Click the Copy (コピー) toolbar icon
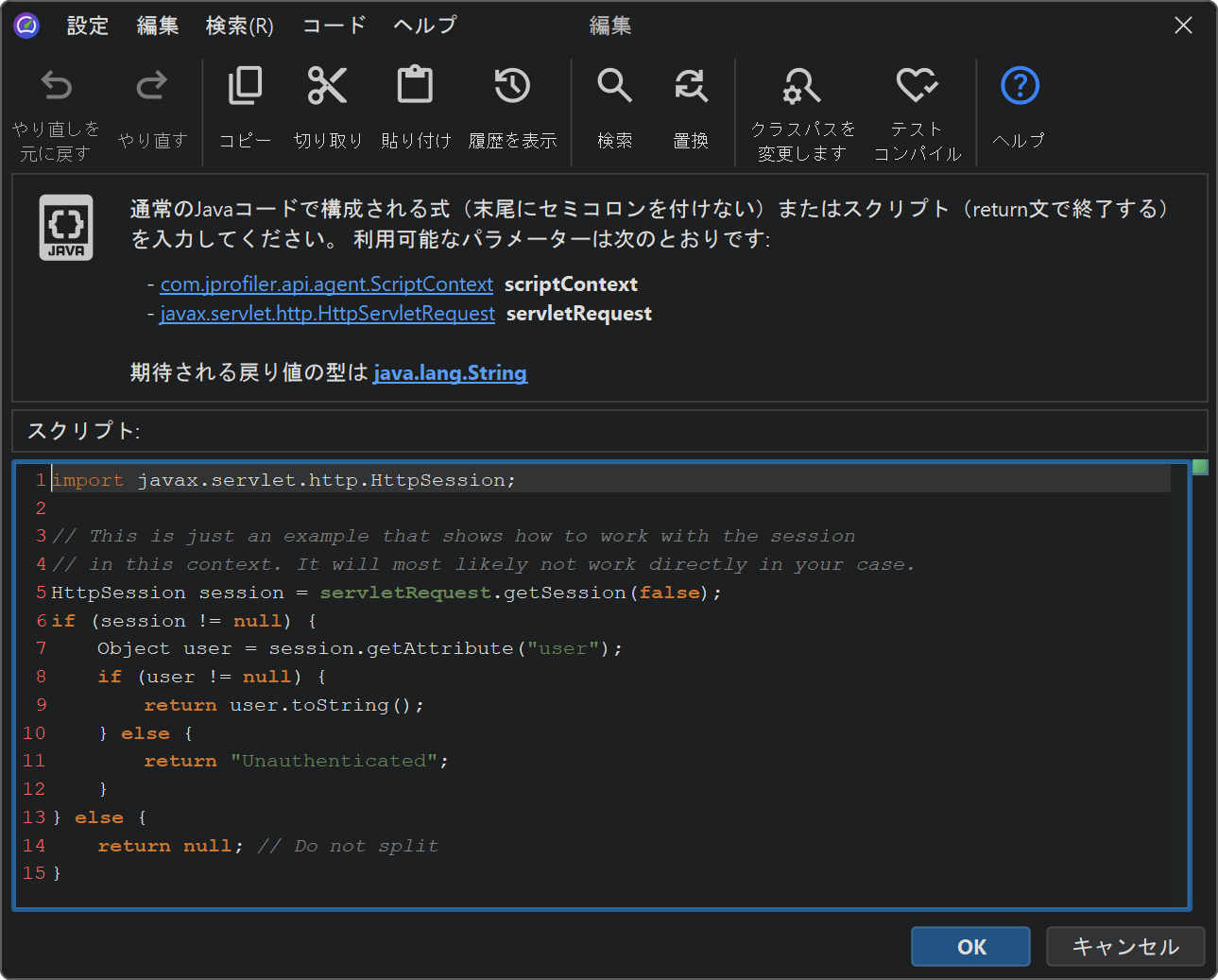 pyautogui.click(x=245, y=87)
